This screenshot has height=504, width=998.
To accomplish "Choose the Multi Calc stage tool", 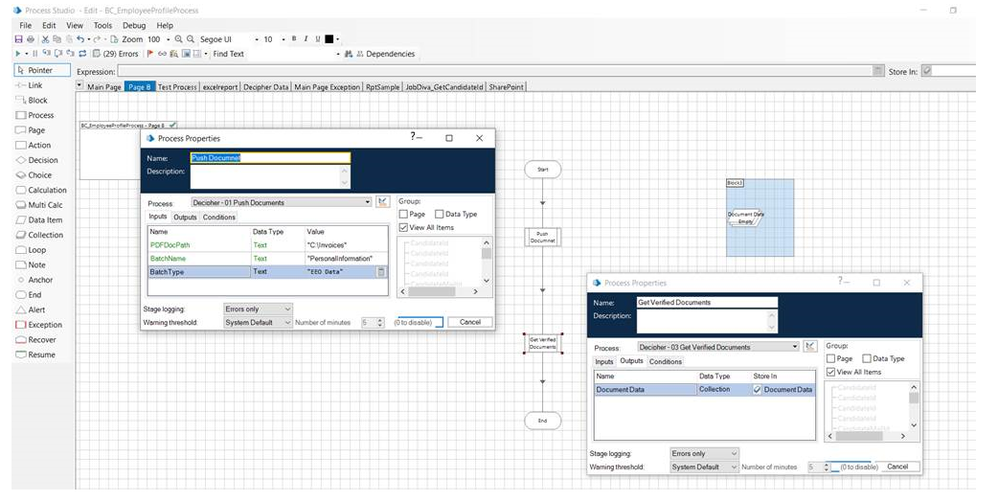I will (x=45, y=205).
